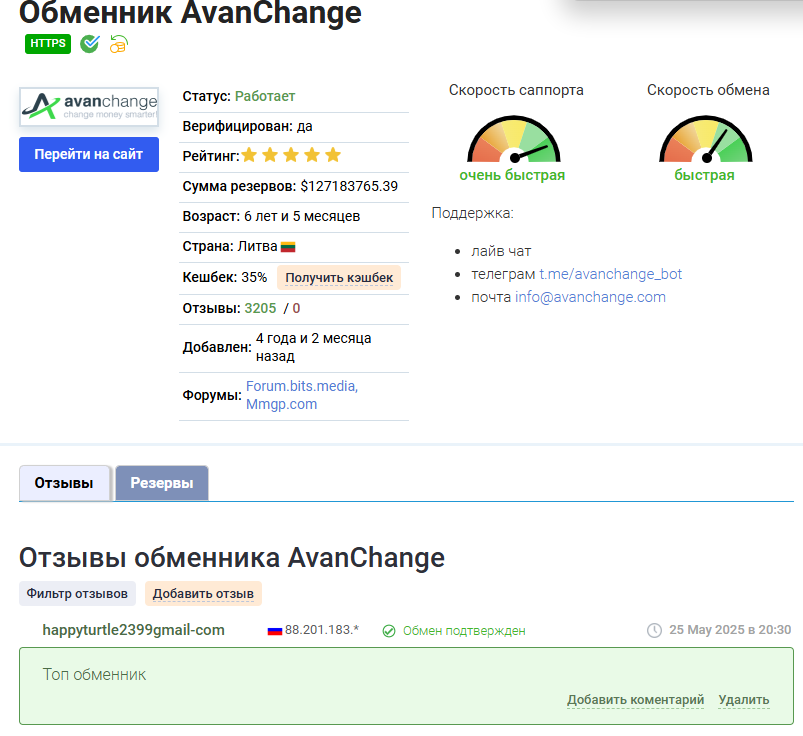
Task: Open the Forum.bits.media forum link
Action: click(302, 386)
